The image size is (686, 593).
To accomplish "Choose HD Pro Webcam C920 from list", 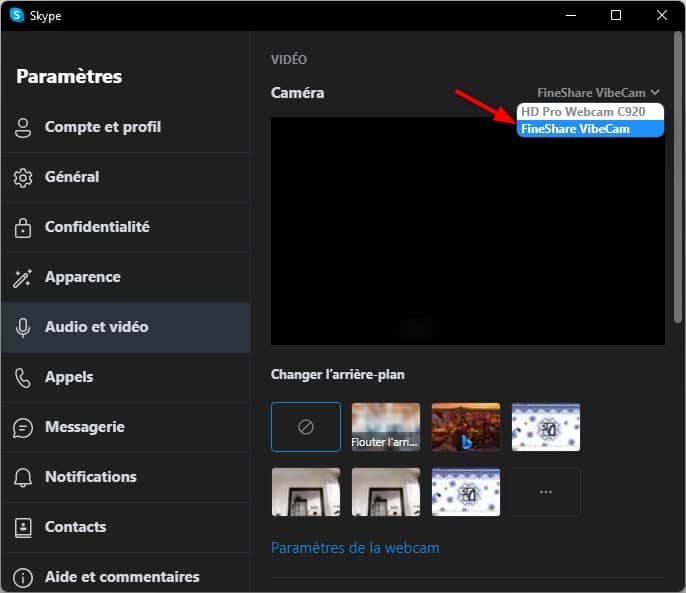I will (590, 112).
